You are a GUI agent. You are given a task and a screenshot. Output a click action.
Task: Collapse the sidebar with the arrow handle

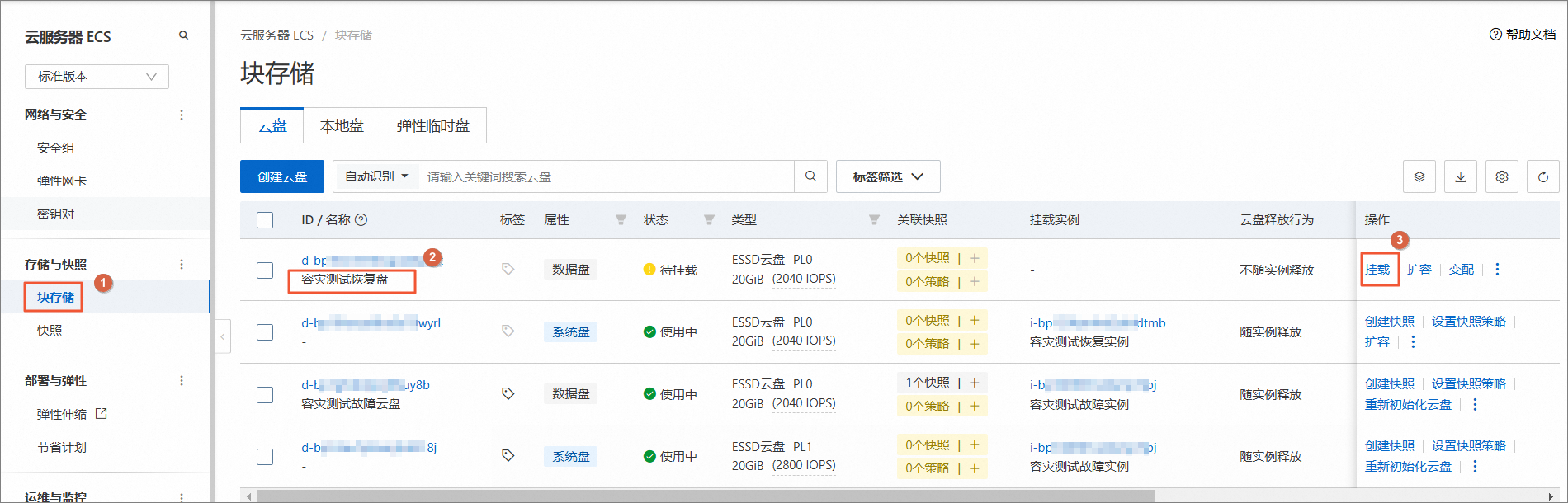point(222,336)
